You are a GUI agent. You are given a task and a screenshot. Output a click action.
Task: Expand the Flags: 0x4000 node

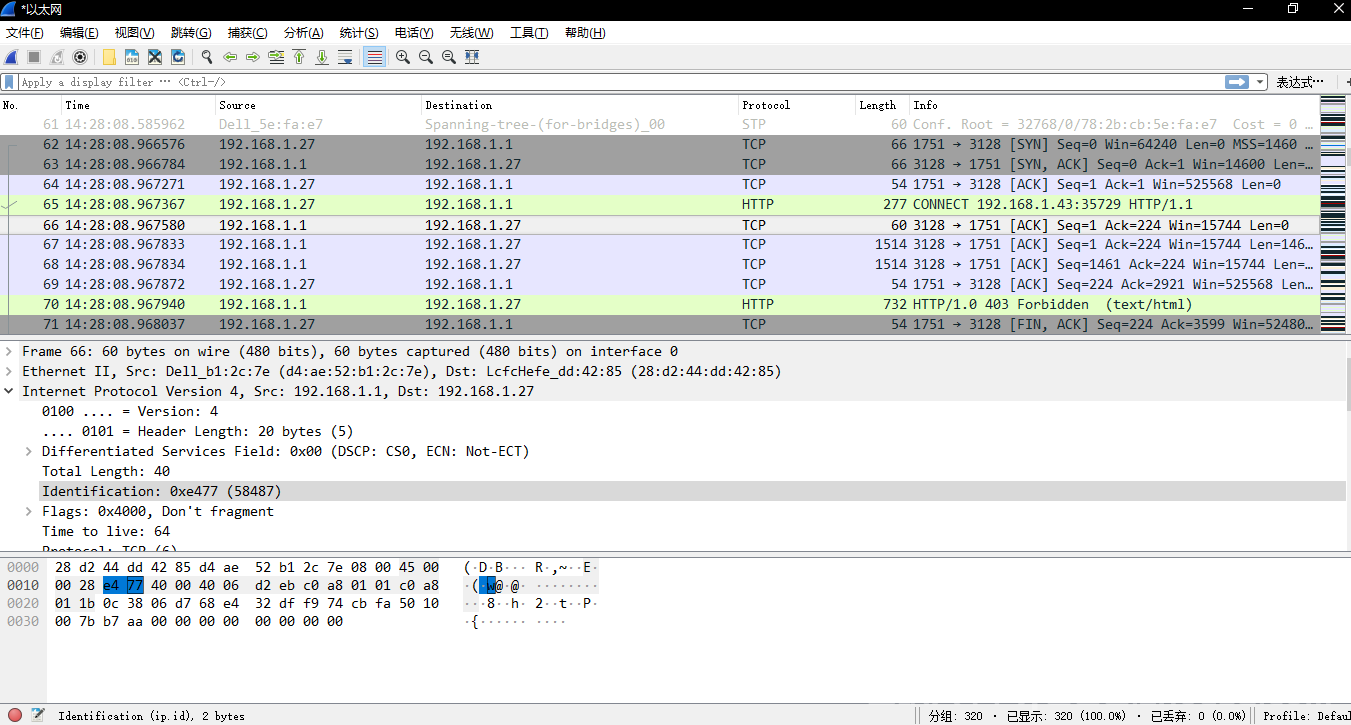pos(29,511)
